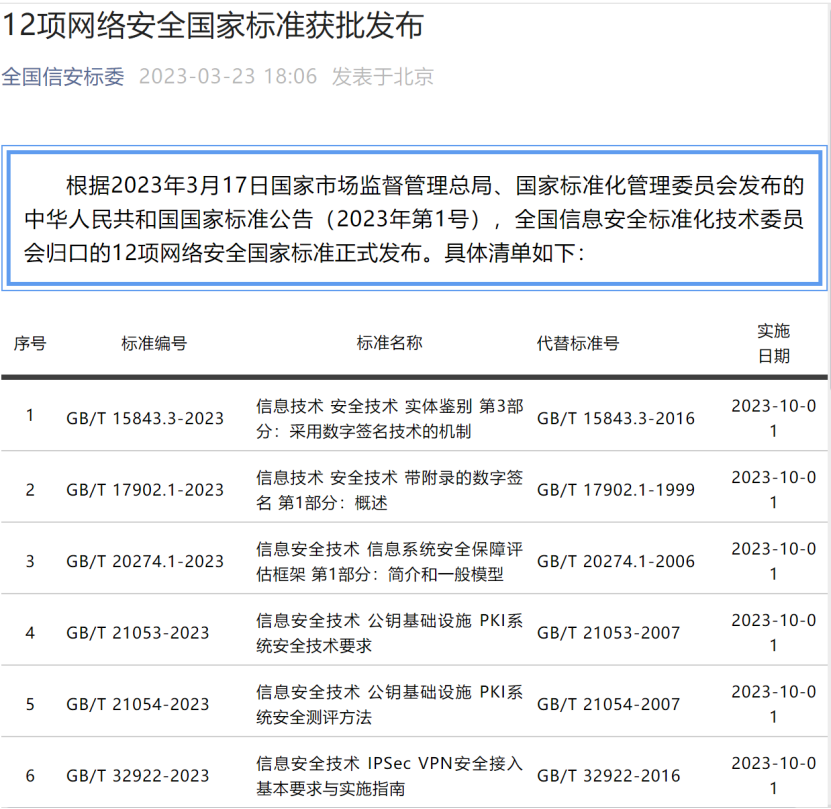The image size is (831, 809).
Task: Select standard number GB/T 15843.3-2023
Action: [x=145, y=418]
